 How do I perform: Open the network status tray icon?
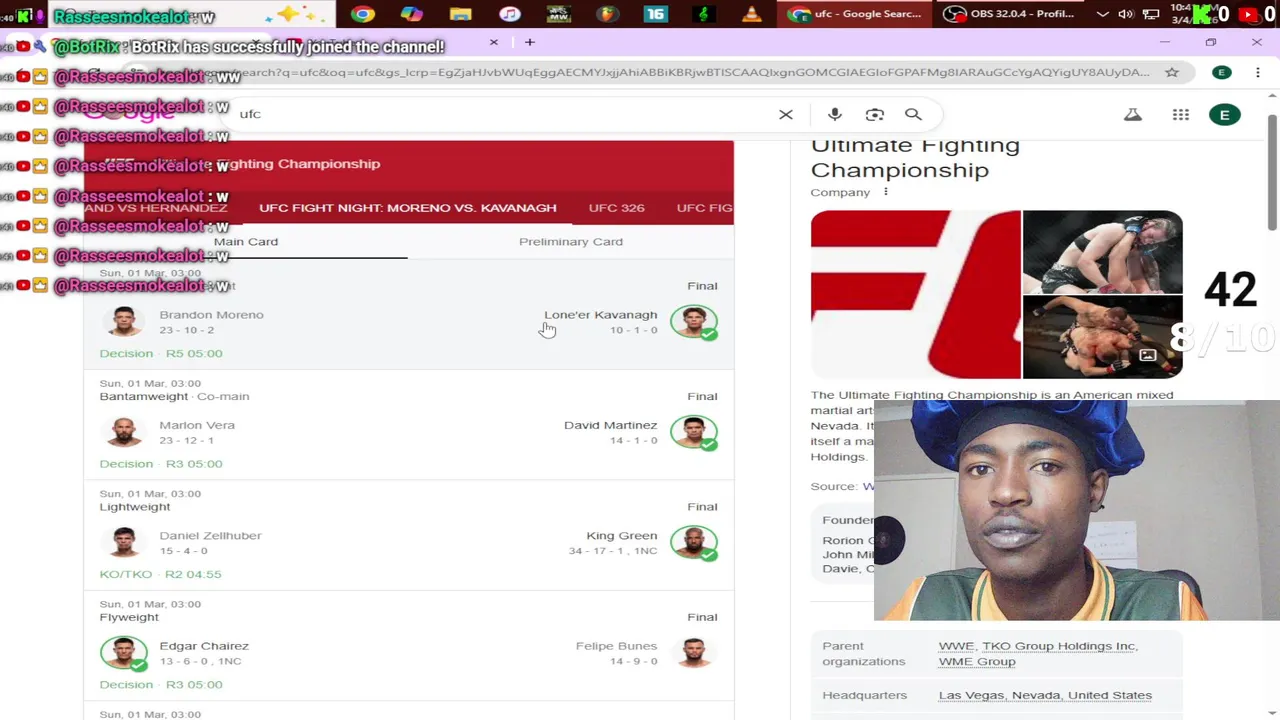click(x=1151, y=14)
